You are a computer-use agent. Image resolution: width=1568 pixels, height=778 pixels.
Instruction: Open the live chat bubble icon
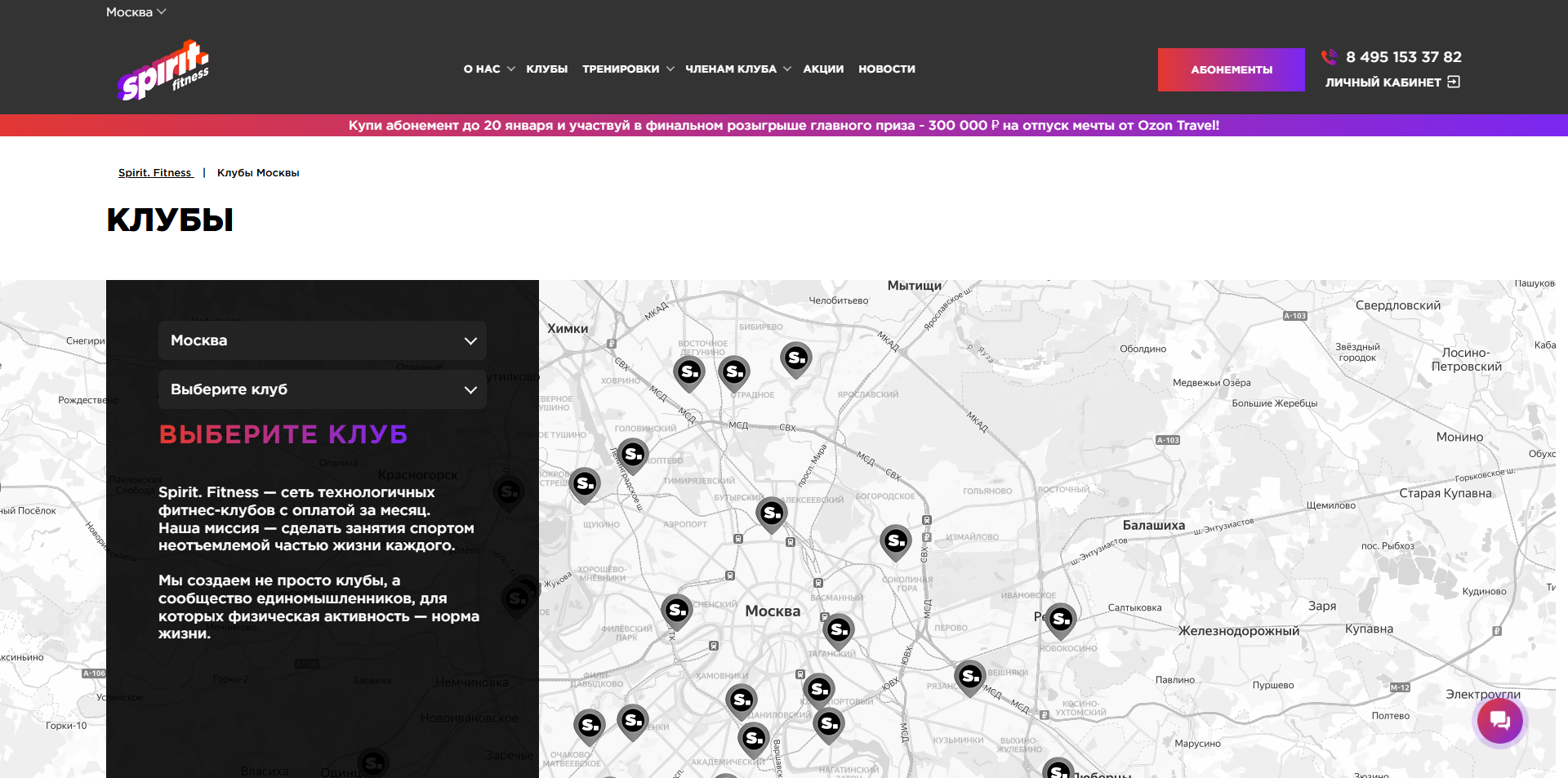click(1499, 721)
